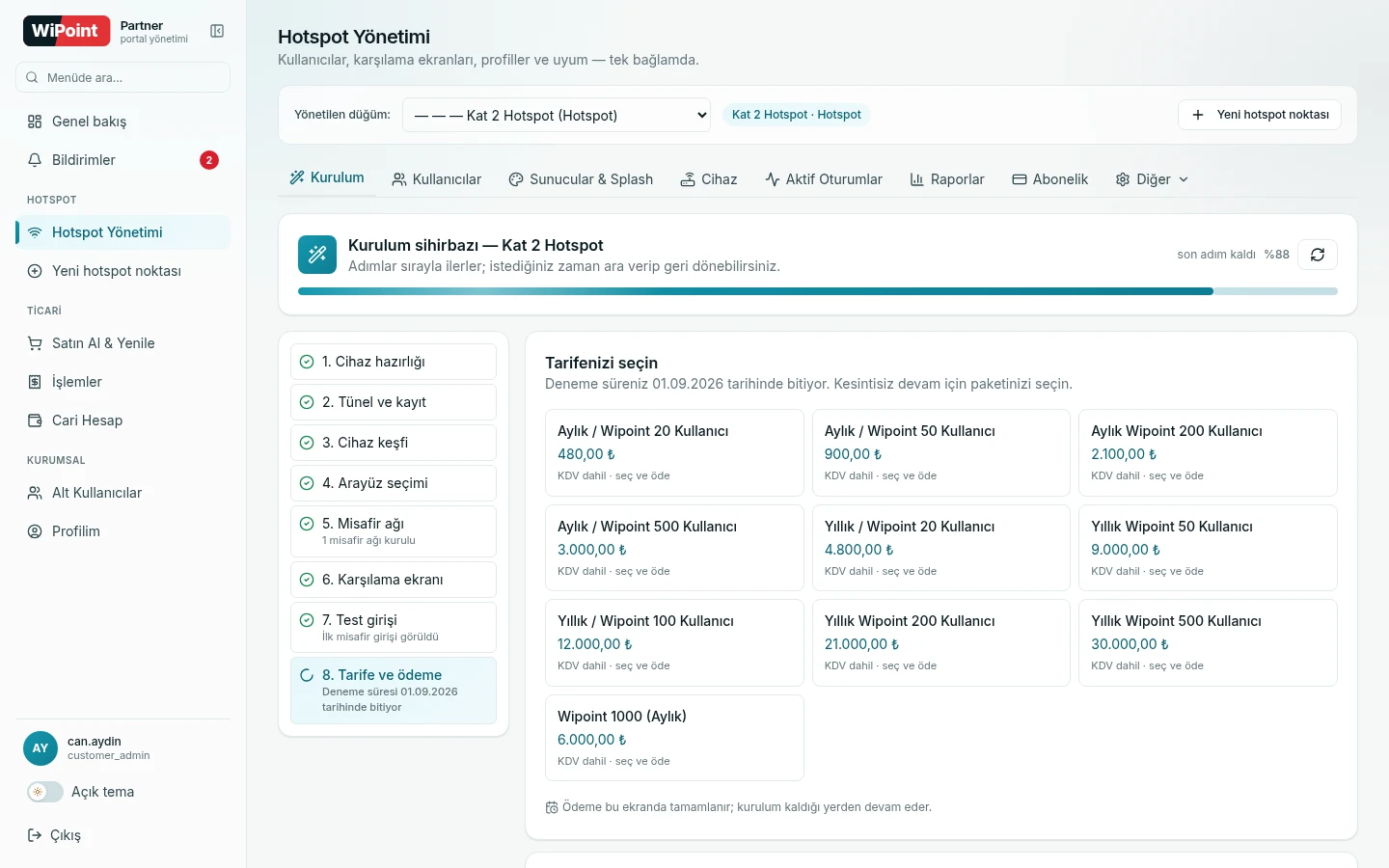Toggle the Açık tema theme switch
Image resolution: width=1389 pixels, height=868 pixels.
(45, 792)
